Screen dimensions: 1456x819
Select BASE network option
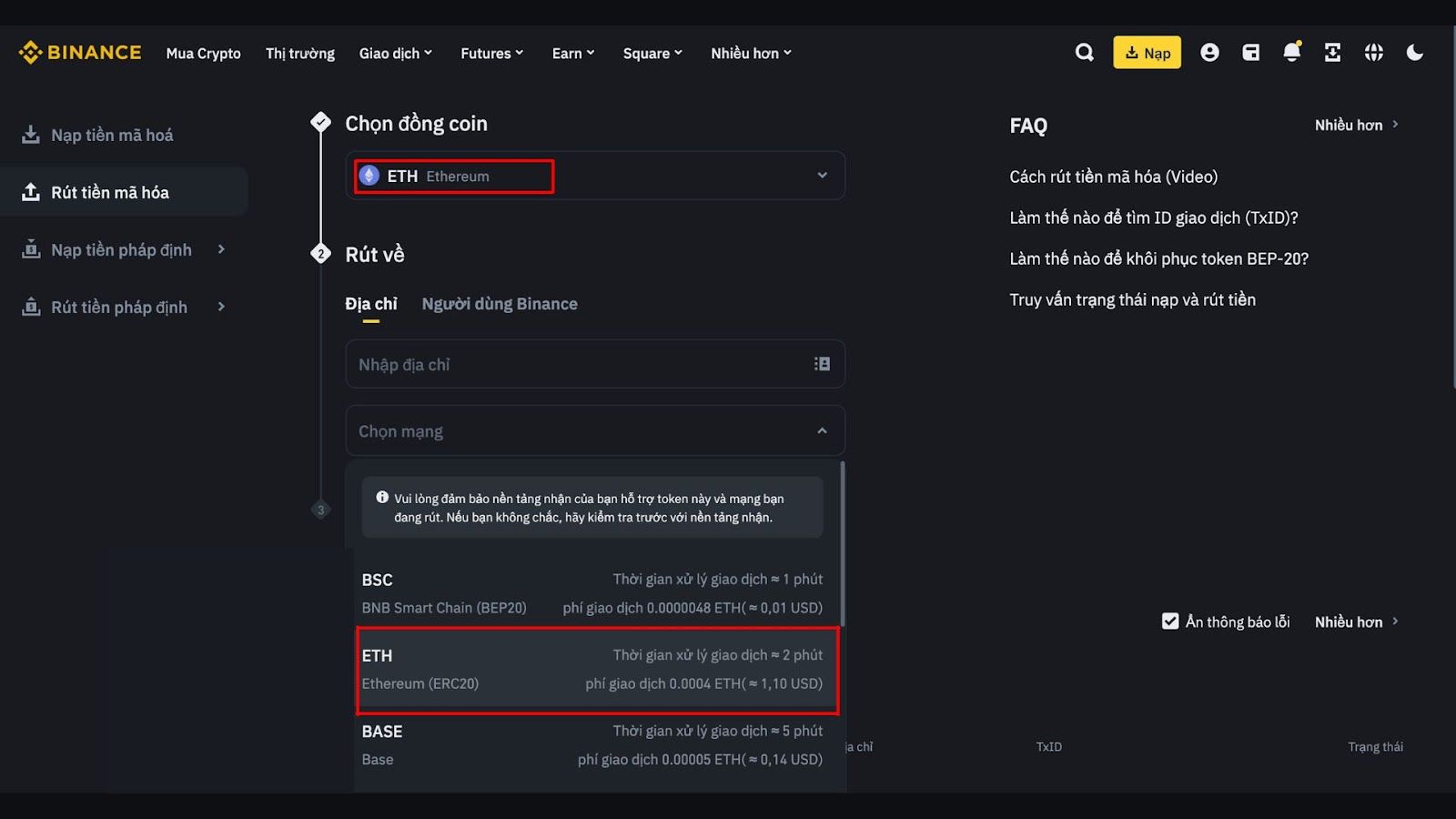(592, 745)
